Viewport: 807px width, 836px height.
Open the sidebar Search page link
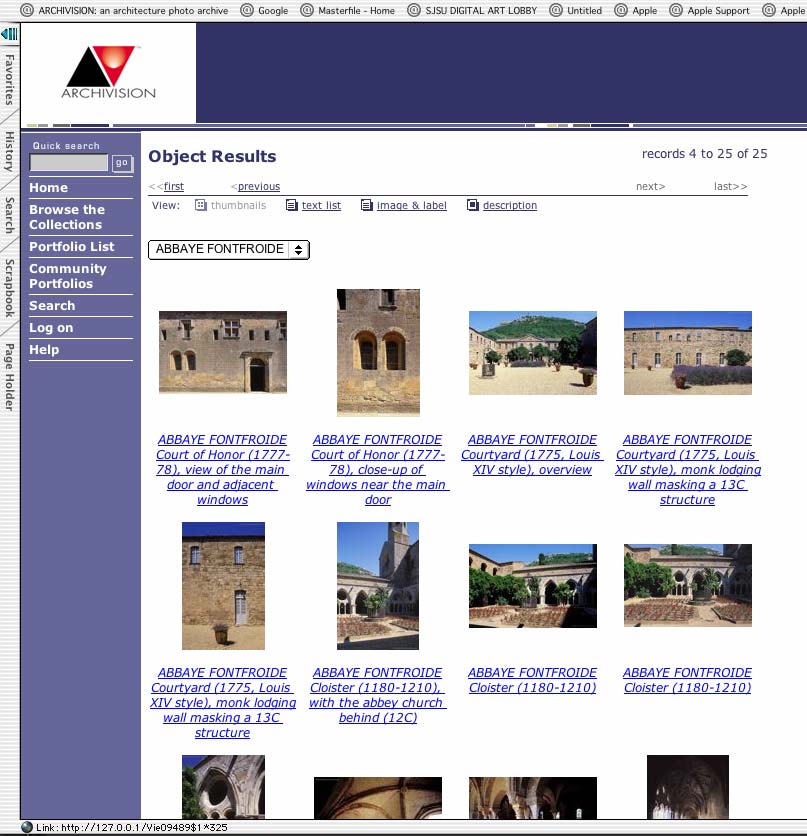[52, 306]
